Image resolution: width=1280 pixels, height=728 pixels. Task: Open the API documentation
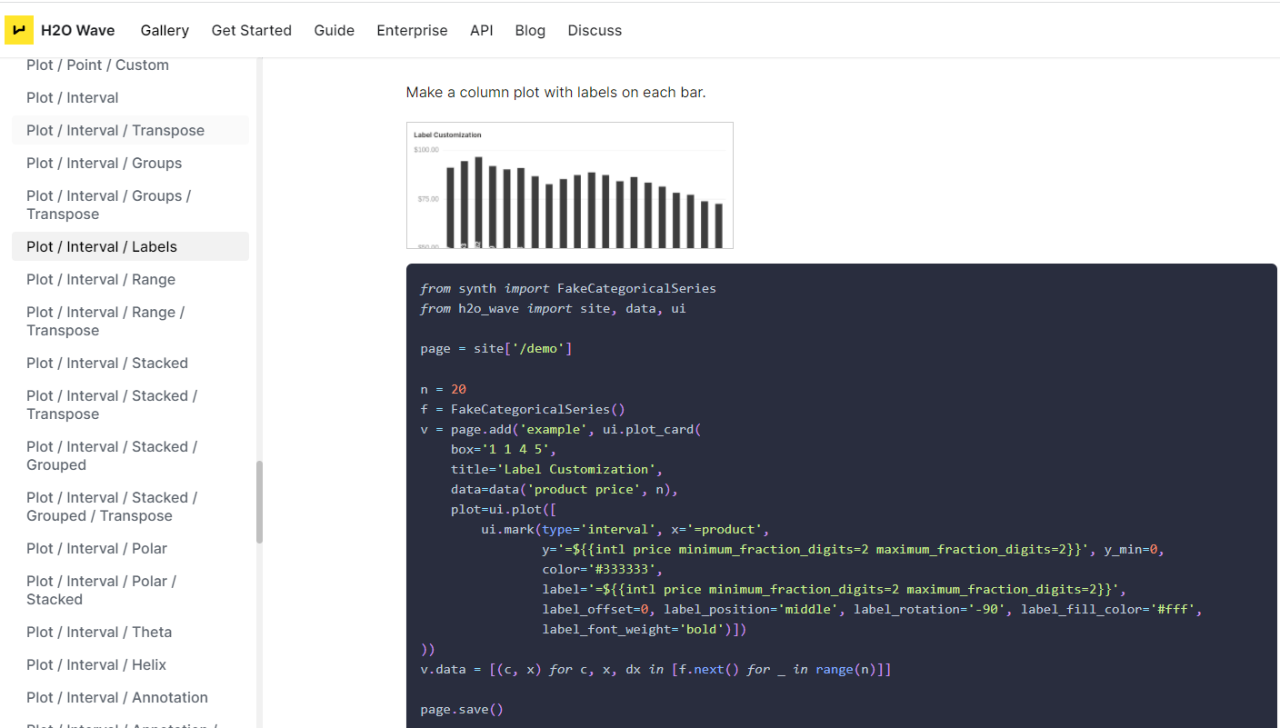[481, 30]
